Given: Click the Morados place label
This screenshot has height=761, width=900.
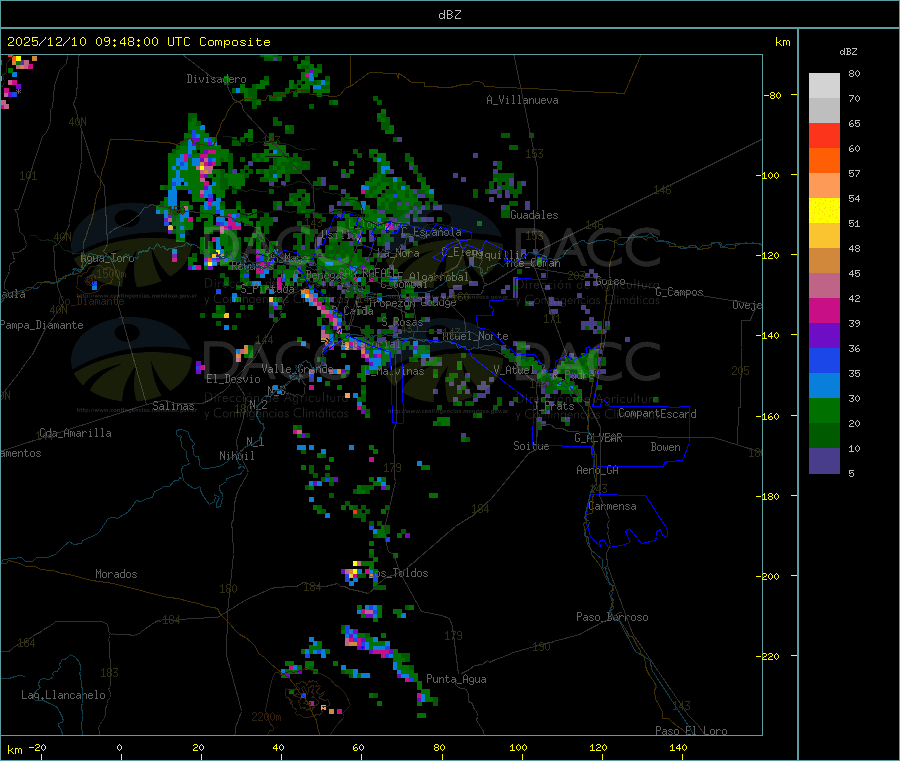Looking at the screenshot, I should pos(116,574).
